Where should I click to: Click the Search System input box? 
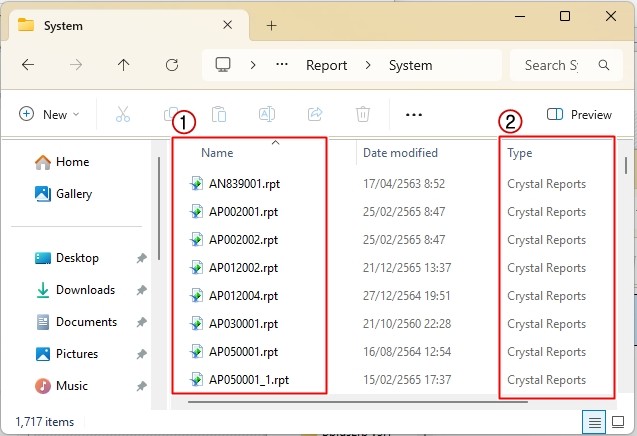point(552,65)
